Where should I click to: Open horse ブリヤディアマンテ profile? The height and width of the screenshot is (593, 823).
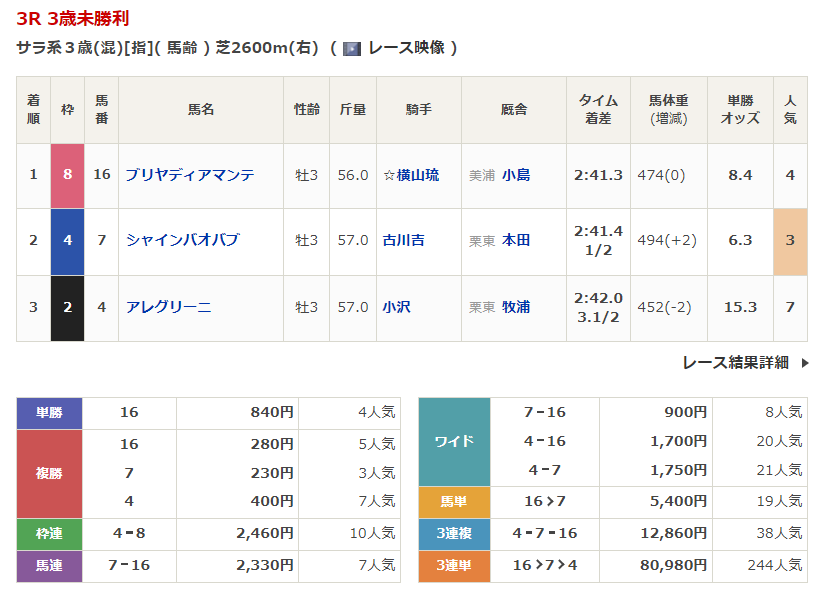190,175
